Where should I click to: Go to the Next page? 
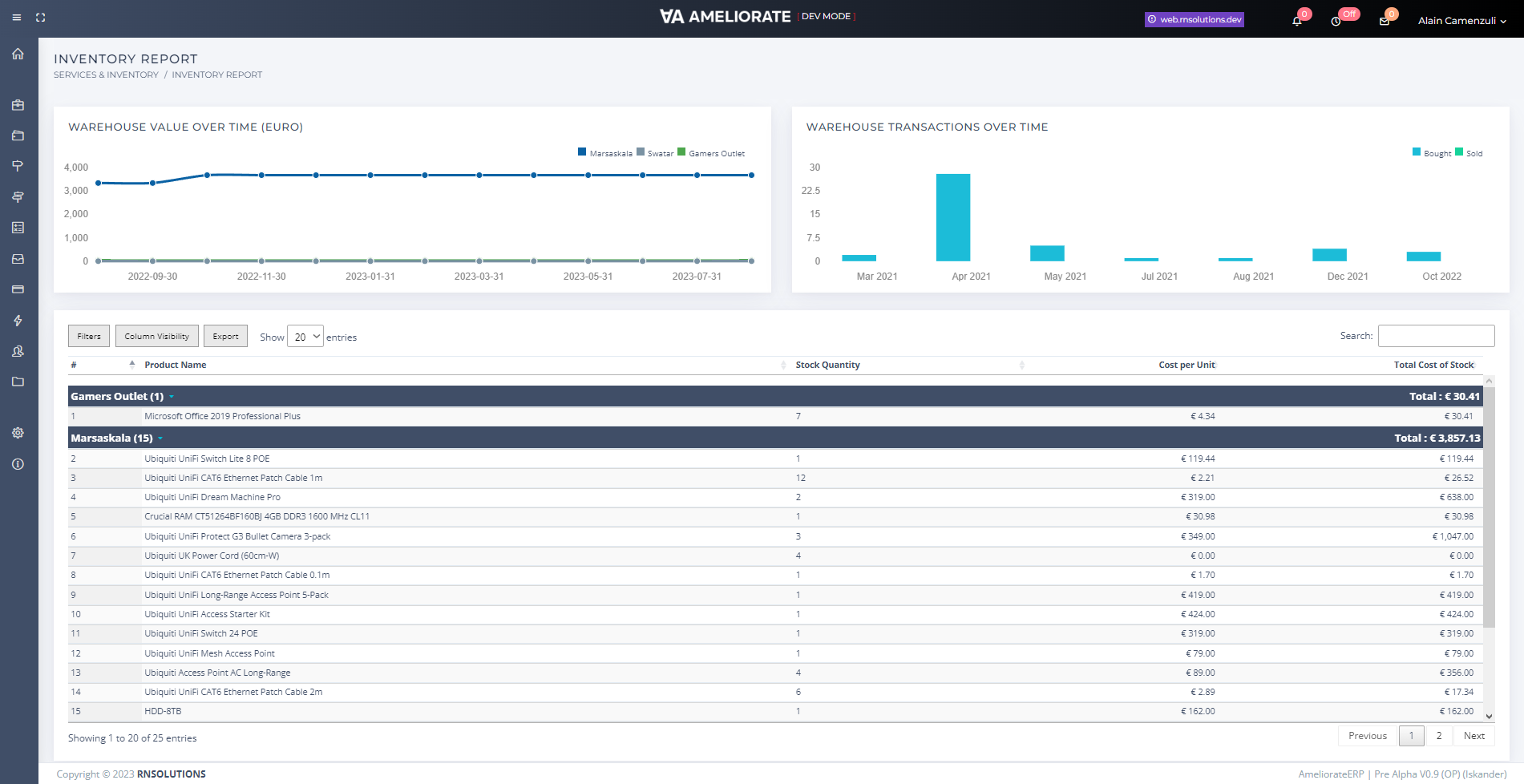tap(1474, 736)
